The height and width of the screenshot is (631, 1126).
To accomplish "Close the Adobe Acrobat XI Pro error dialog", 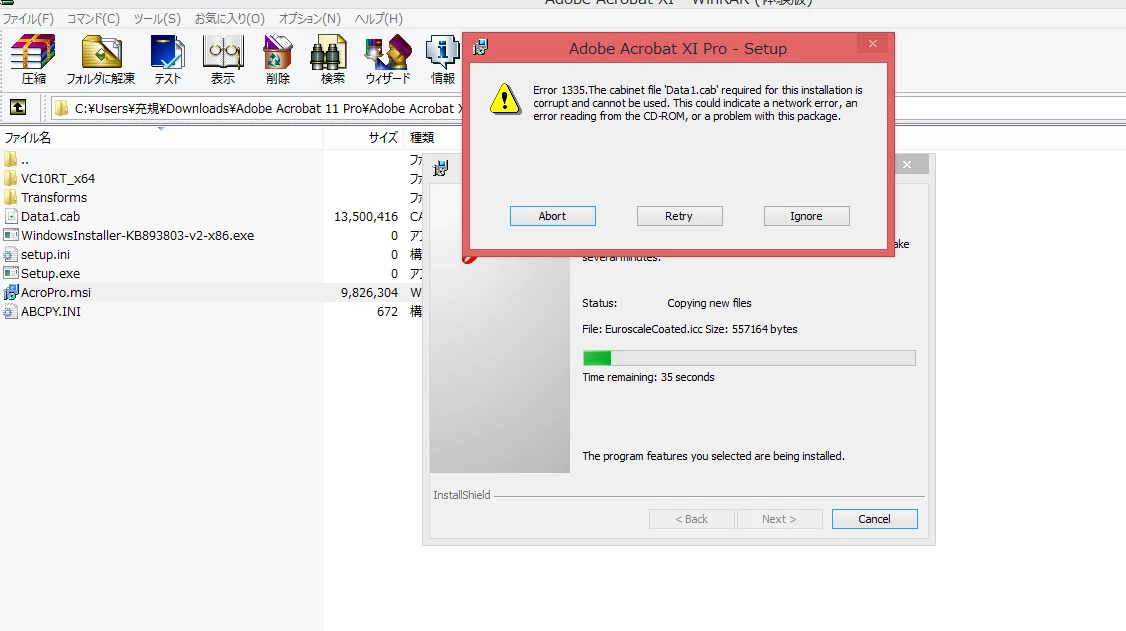I will 873,44.
